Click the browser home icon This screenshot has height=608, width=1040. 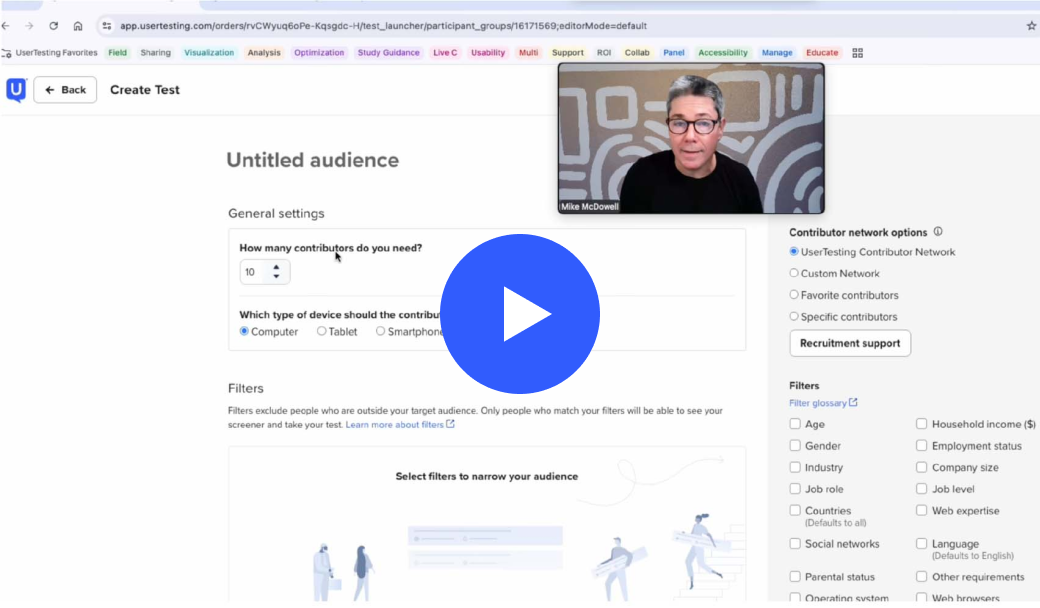pos(78,26)
